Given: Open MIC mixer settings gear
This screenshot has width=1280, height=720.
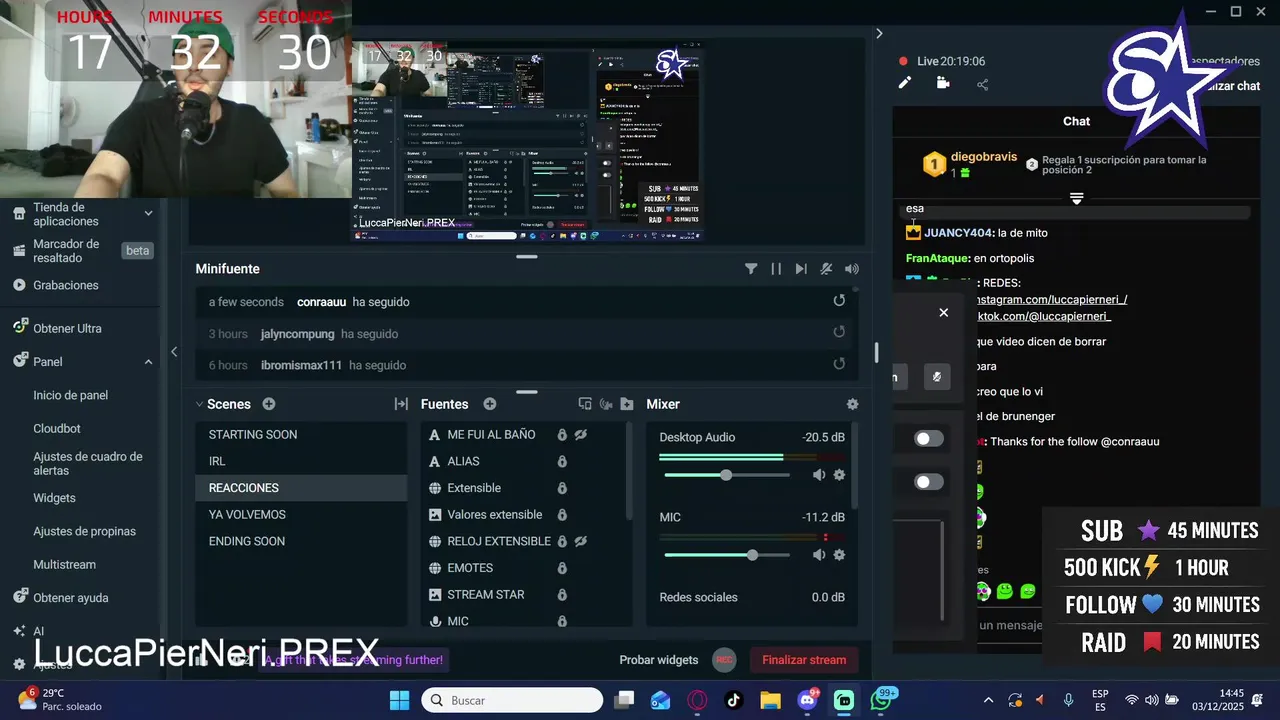Looking at the screenshot, I should point(839,555).
